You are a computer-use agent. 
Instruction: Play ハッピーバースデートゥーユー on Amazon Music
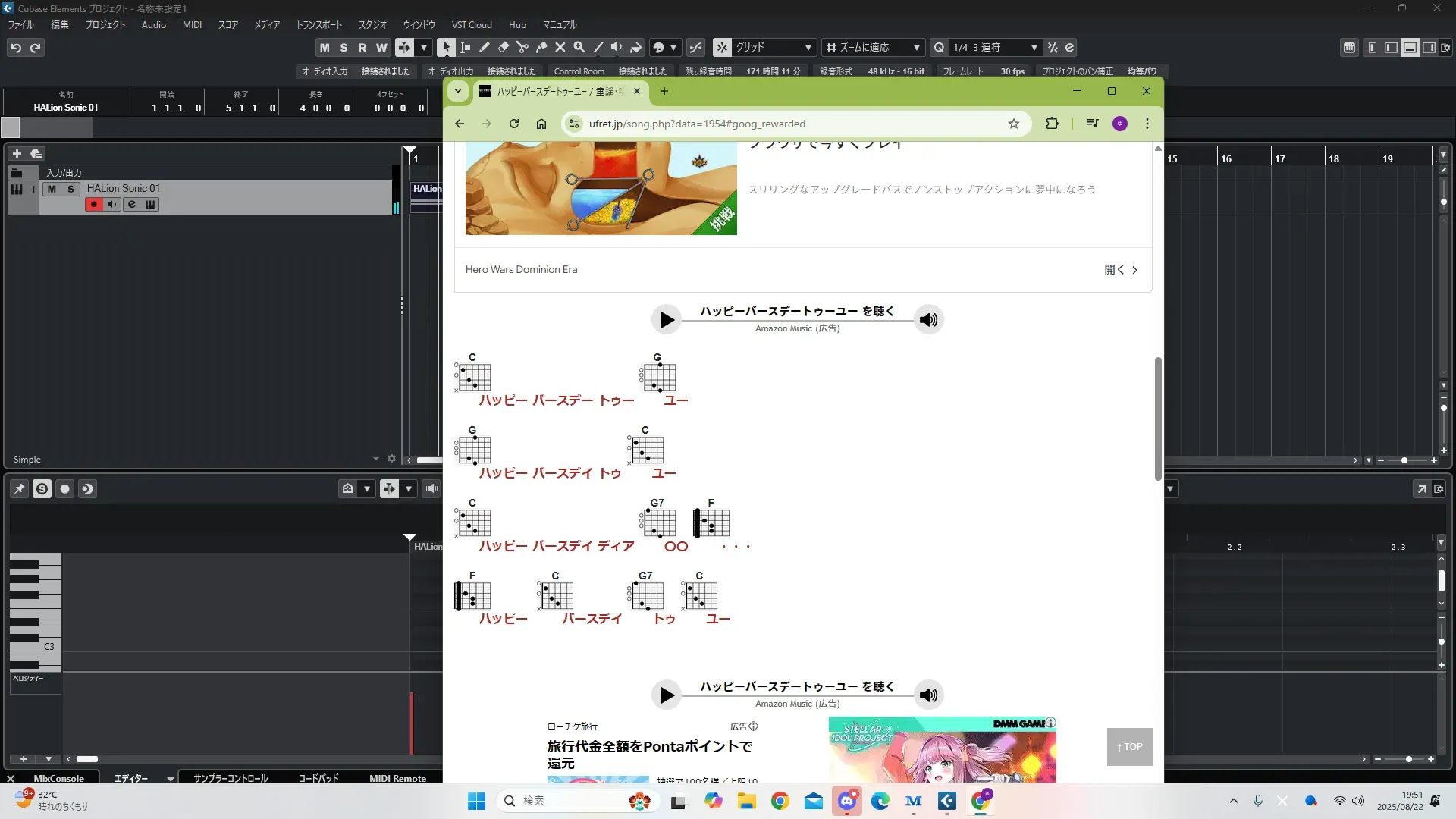tap(667, 319)
